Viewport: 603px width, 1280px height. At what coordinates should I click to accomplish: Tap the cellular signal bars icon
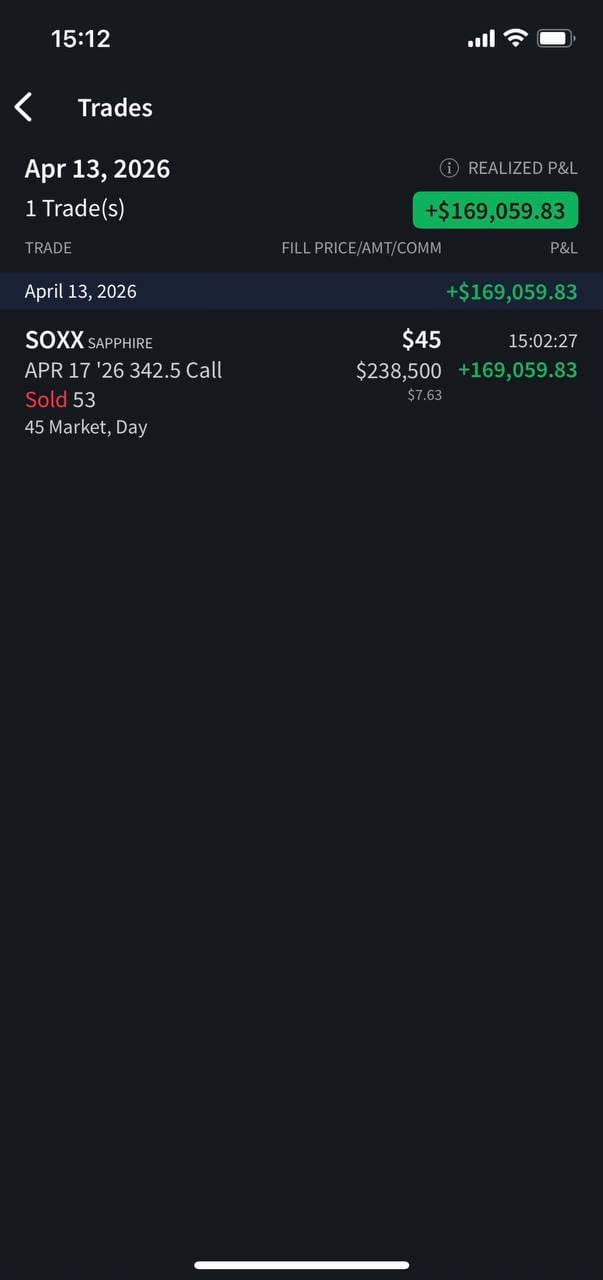[481, 39]
